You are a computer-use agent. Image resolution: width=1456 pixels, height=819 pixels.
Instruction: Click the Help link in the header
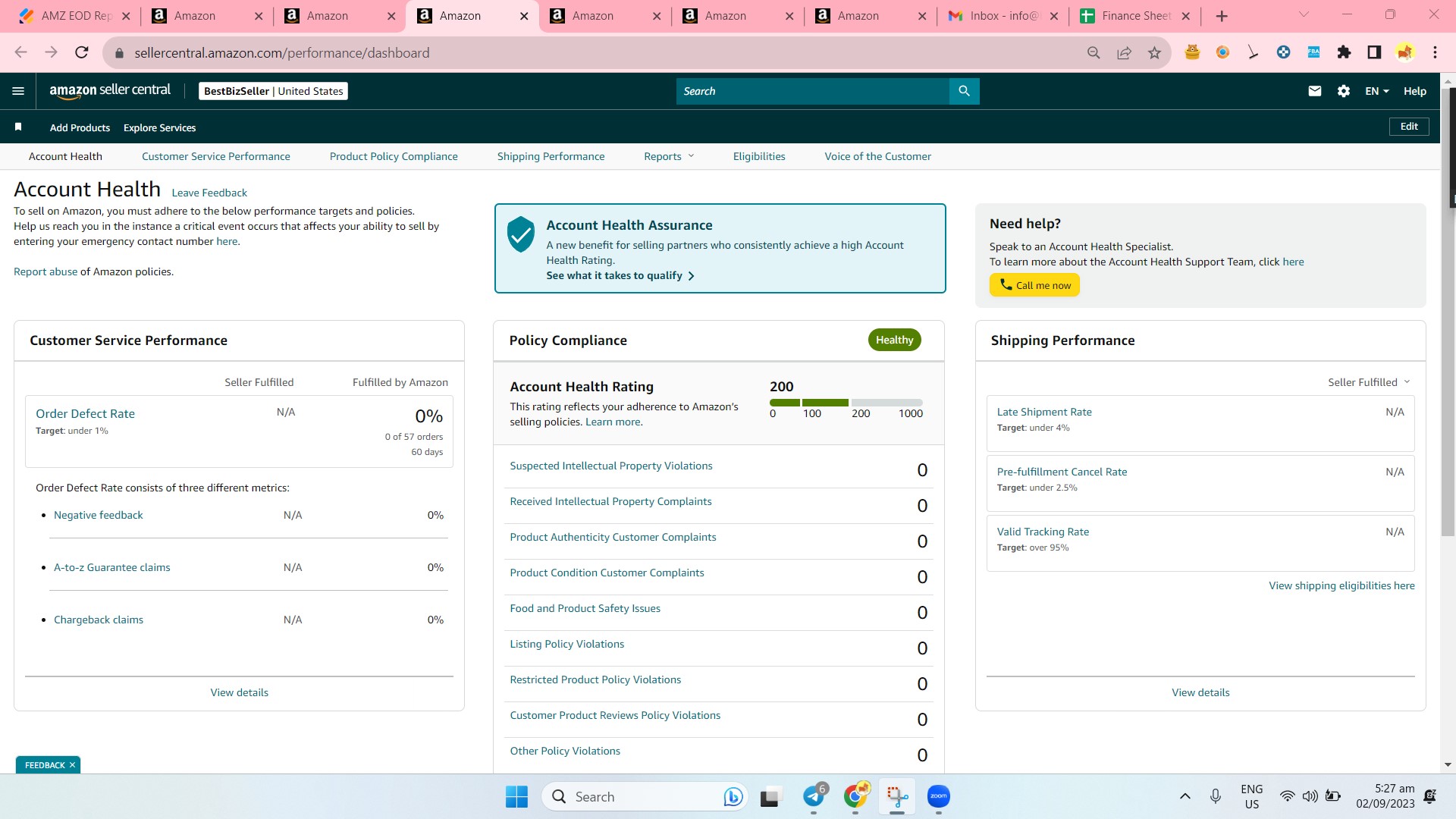1414,91
